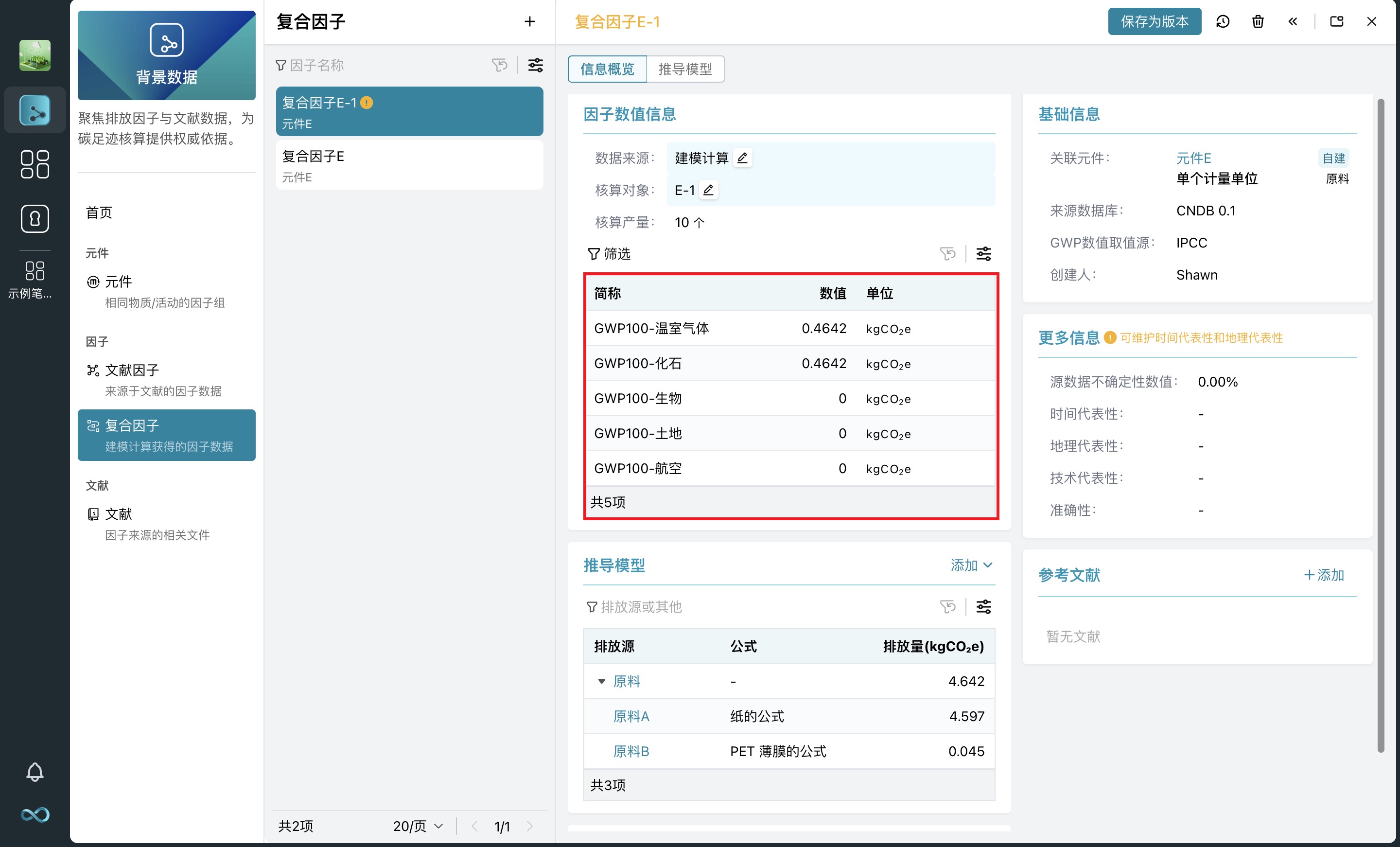Open factor list filter settings icon
This screenshot has height=847, width=1400.
(535, 65)
